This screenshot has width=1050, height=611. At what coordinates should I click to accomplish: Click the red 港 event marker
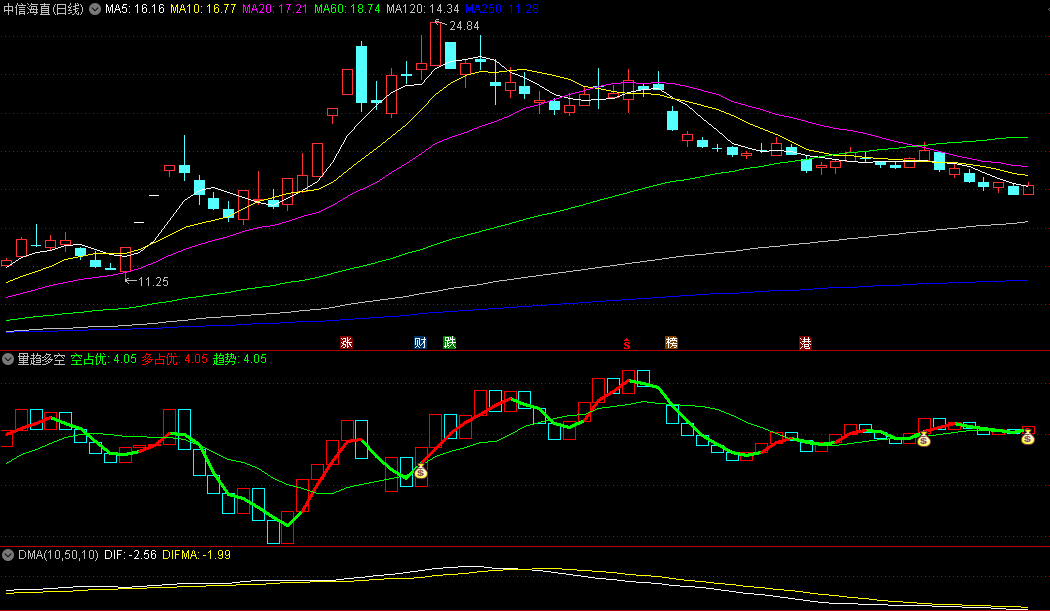(805, 343)
